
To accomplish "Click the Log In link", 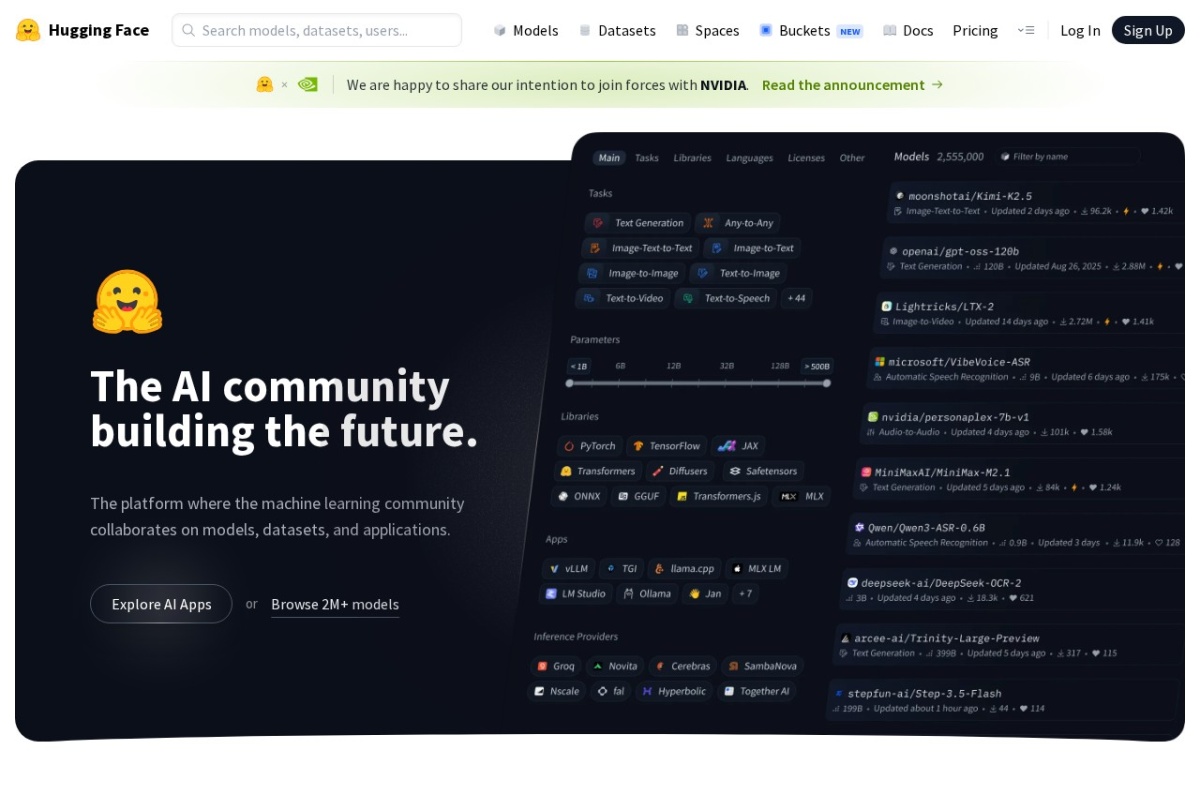I will click(x=1080, y=30).
